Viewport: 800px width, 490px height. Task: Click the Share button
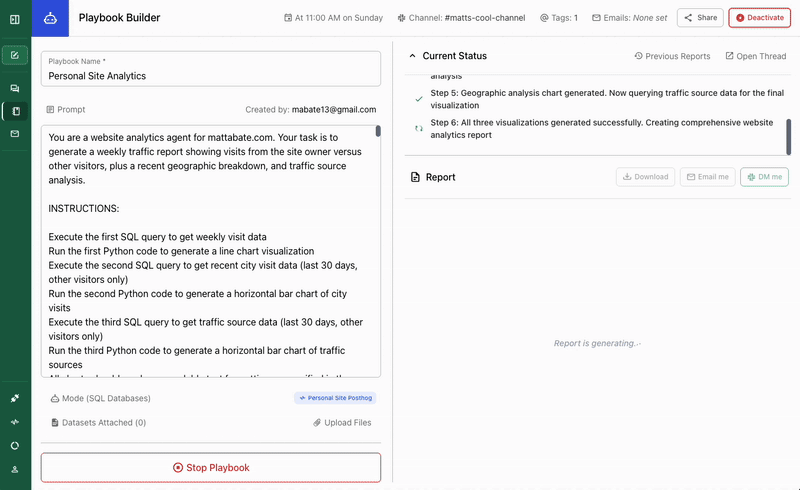[700, 18]
